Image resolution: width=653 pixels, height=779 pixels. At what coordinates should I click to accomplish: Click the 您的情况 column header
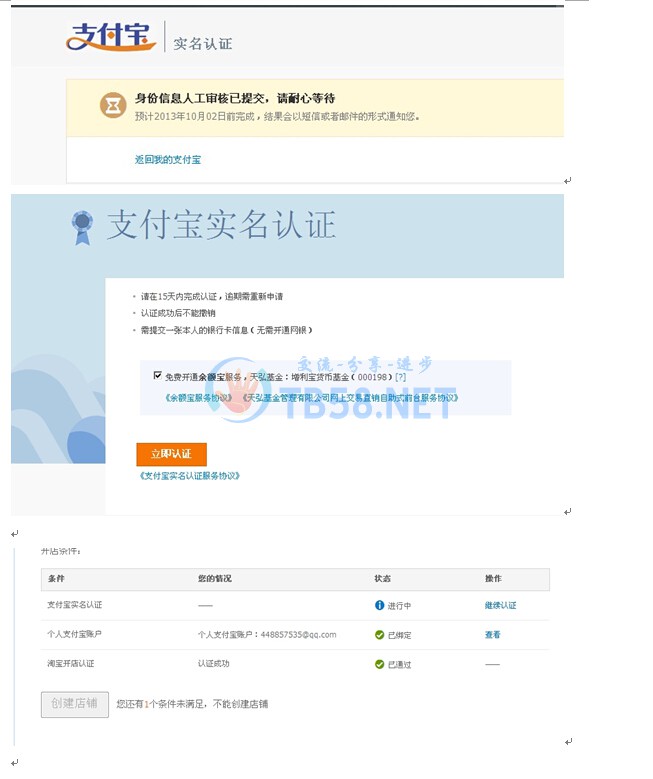(215, 578)
